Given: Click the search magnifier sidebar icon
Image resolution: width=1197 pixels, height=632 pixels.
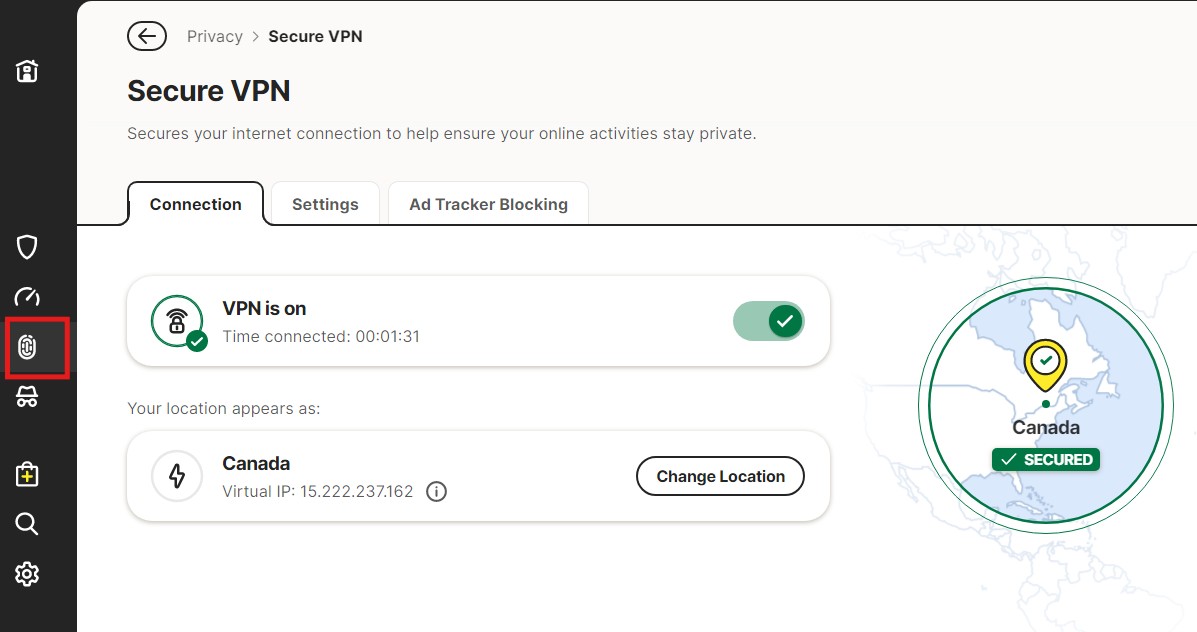Looking at the screenshot, I should (27, 524).
